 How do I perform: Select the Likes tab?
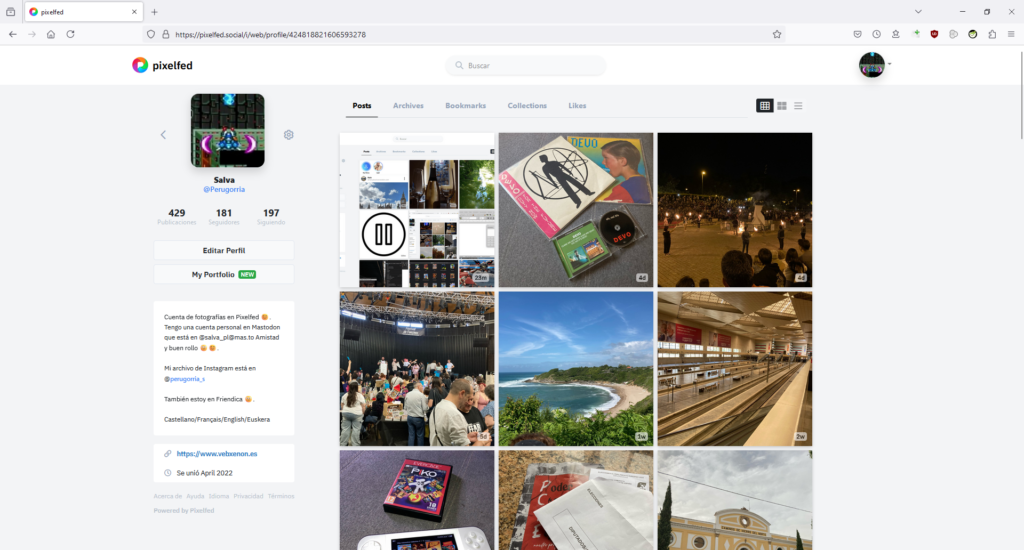pyautogui.click(x=577, y=105)
